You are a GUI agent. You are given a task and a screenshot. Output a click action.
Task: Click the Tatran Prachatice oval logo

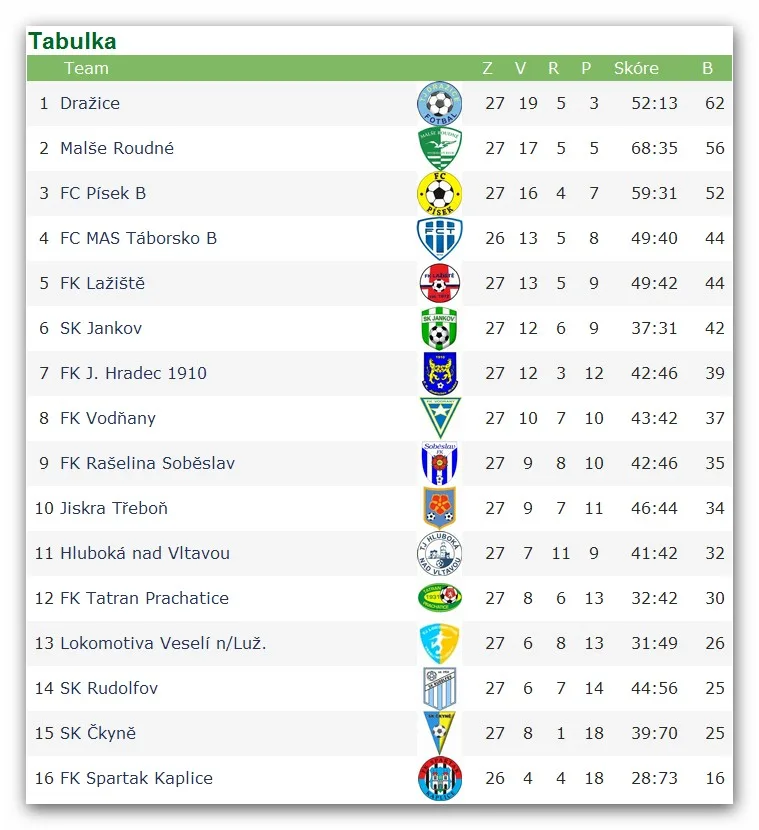439,598
